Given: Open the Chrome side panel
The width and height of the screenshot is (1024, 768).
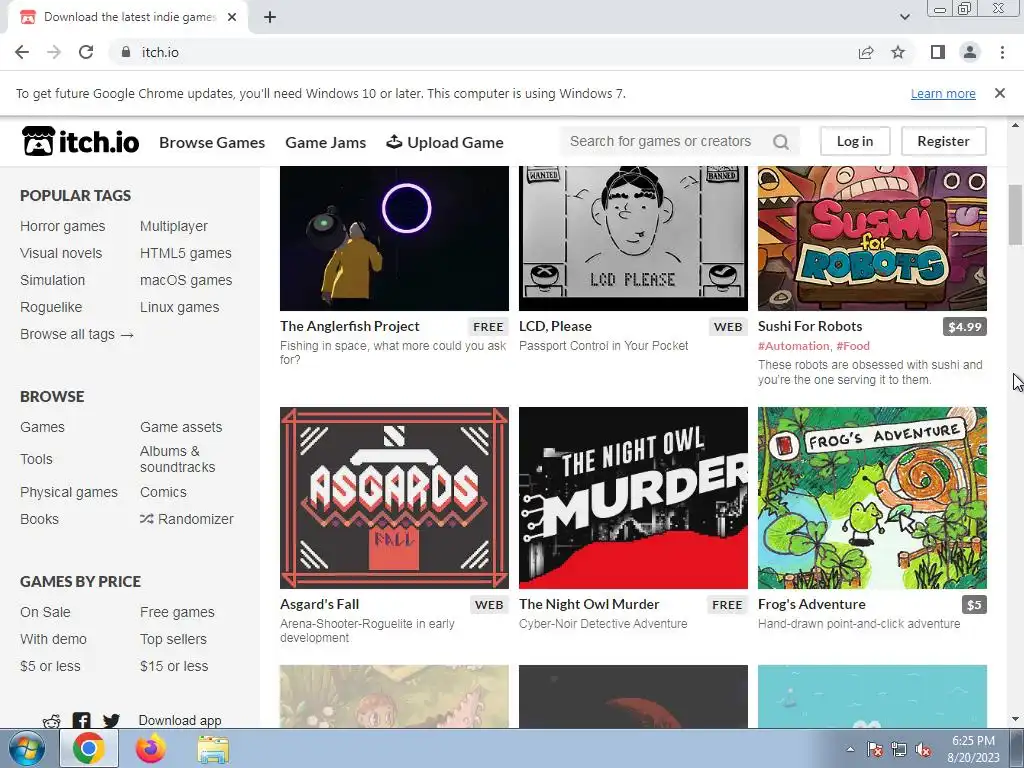Looking at the screenshot, I should click(x=938, y=52).
